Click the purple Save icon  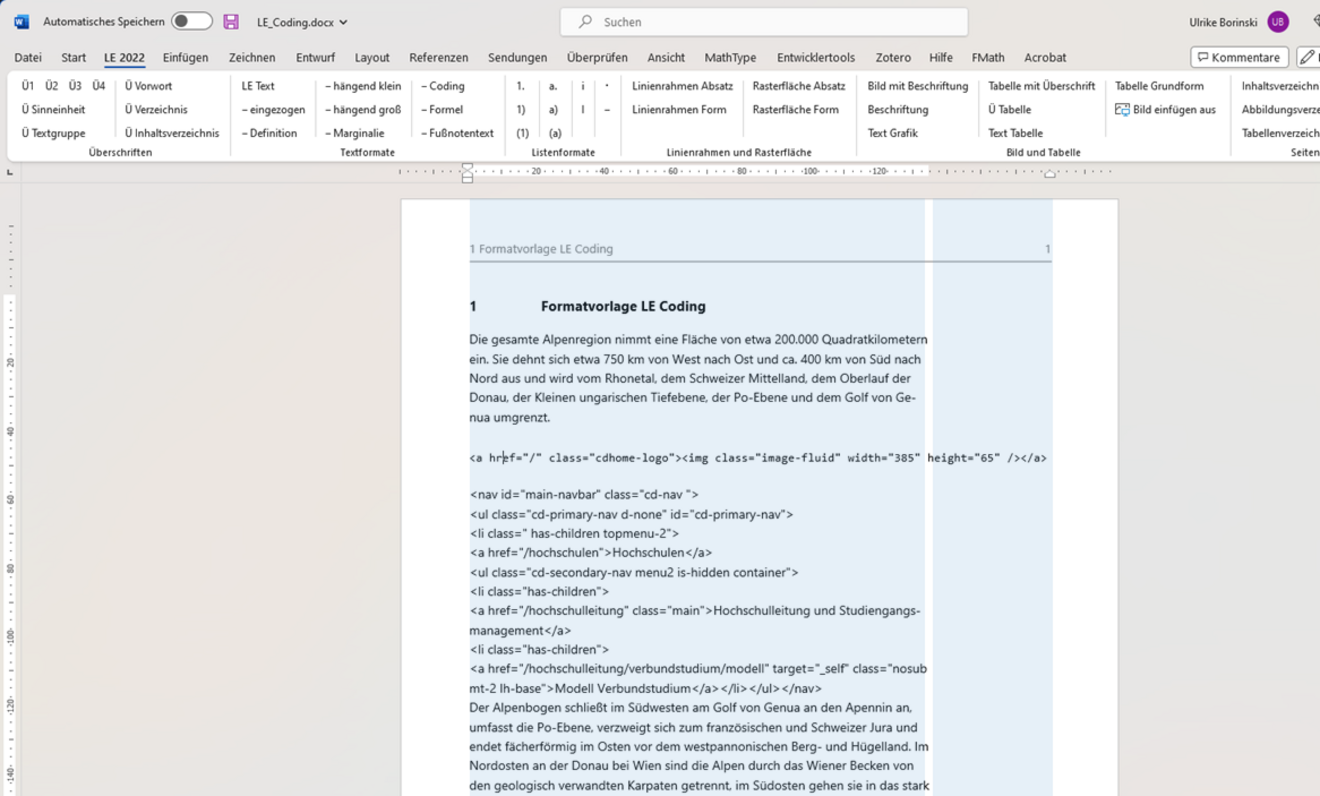[x=231, y=22]
